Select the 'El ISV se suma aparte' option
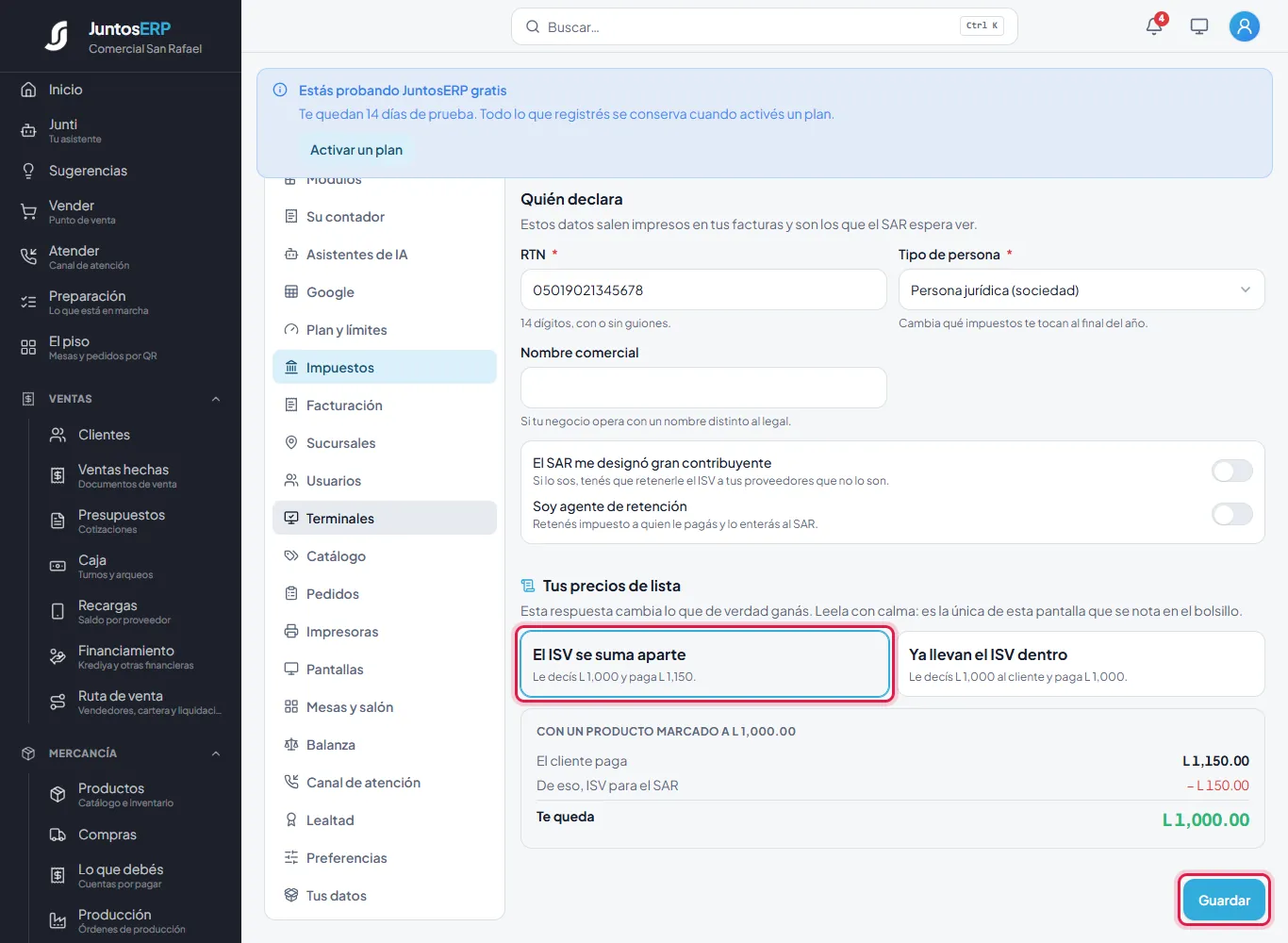Screen dimensions: 1288x943 [x=704, y=664]
